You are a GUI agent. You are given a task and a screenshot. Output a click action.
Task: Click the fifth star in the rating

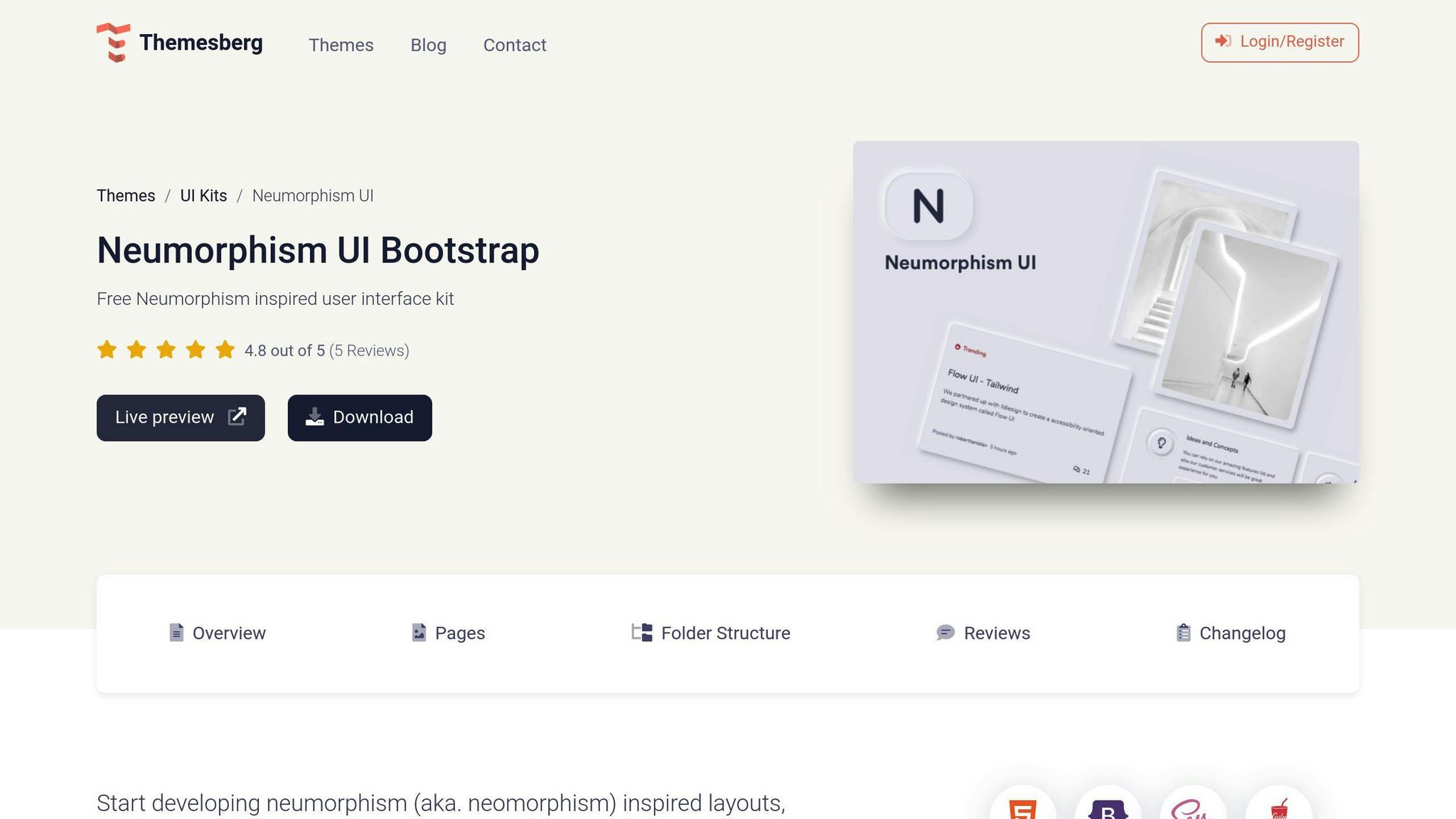pos(225,350)
